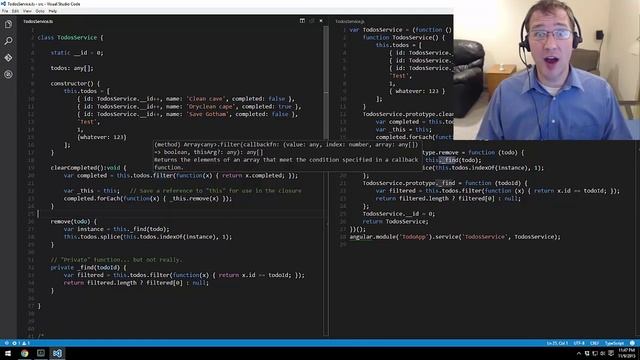The width and height of the screenshot is (640, 360).
Task: Close the left editor pane
Action: pos(321,20)
